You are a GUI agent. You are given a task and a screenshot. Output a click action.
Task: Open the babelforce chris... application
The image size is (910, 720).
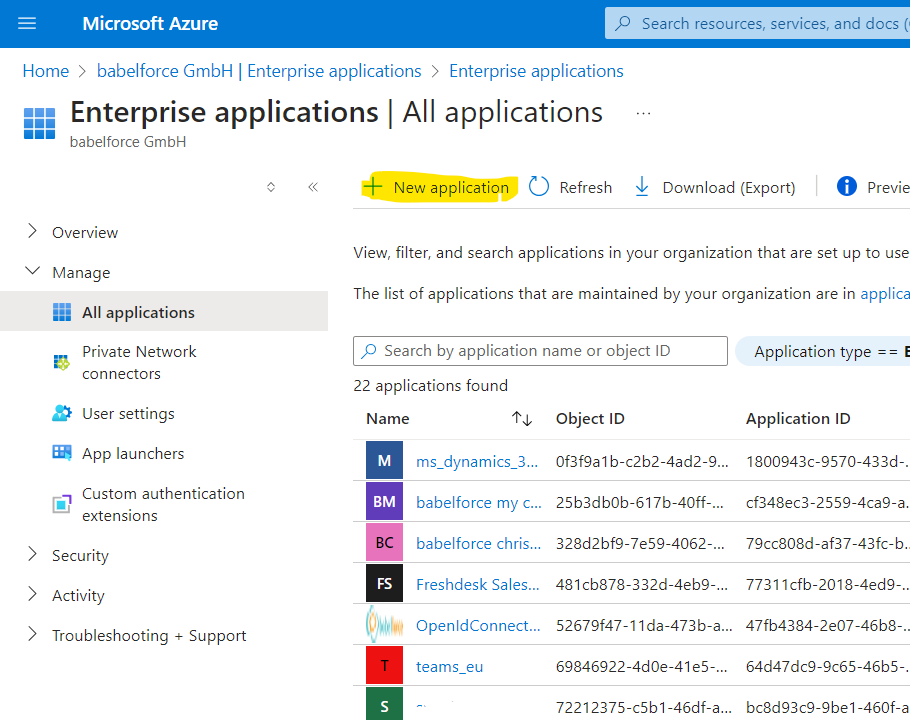tap(478, 543)
